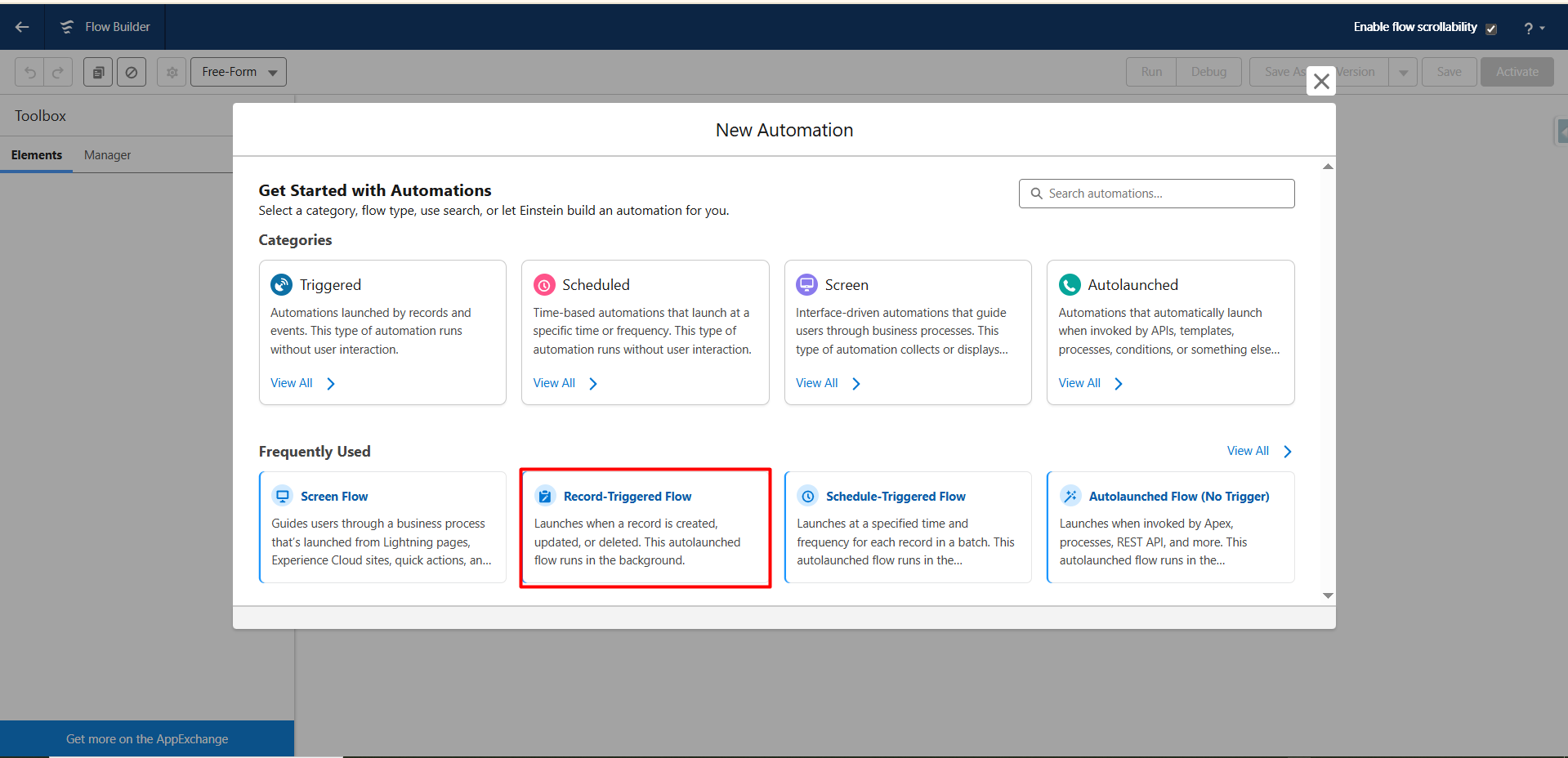This screenshot has width=1568, height=758.
Task: Toggle Enable flow scrollability checkbox
Action: pos(1491,29)
